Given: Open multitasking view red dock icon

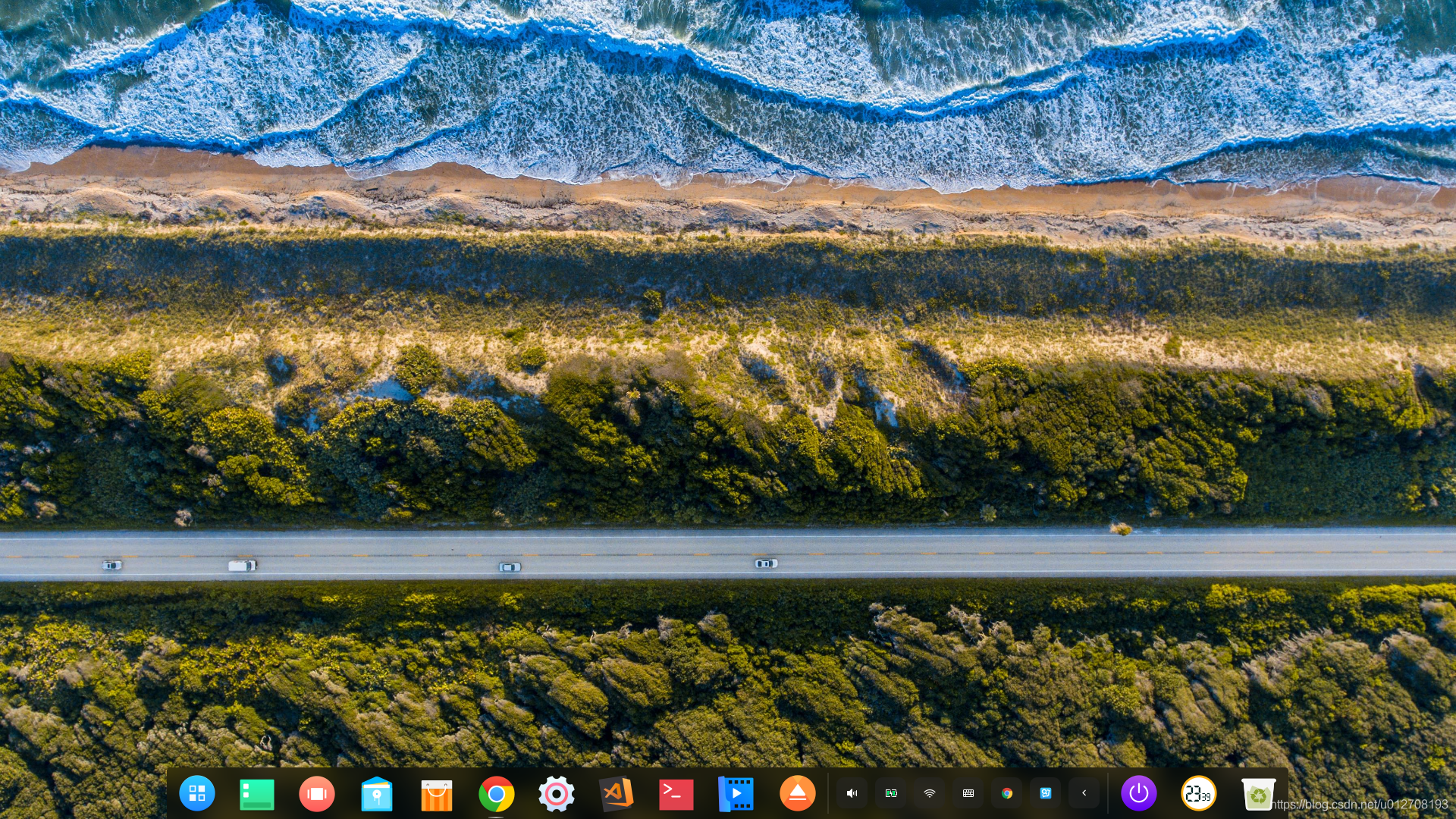Looking at the screenshot, I should 316,794.
